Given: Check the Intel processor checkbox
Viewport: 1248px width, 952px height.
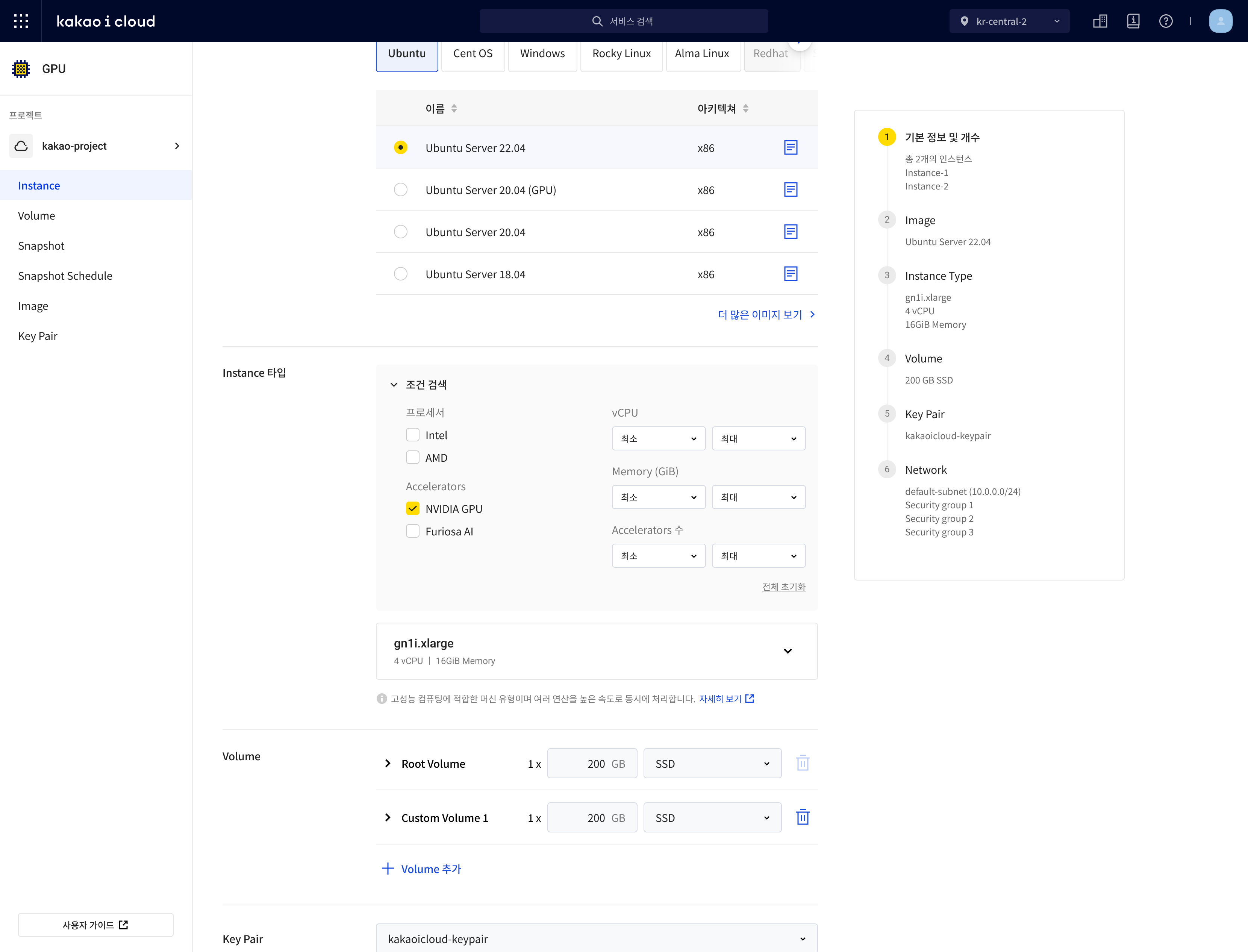Looking at the screenshot, I should tap(412, 435).
